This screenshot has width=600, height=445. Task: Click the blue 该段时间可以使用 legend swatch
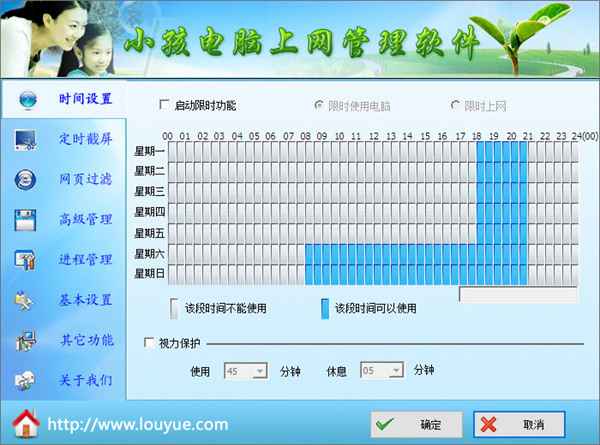point(325,309)
